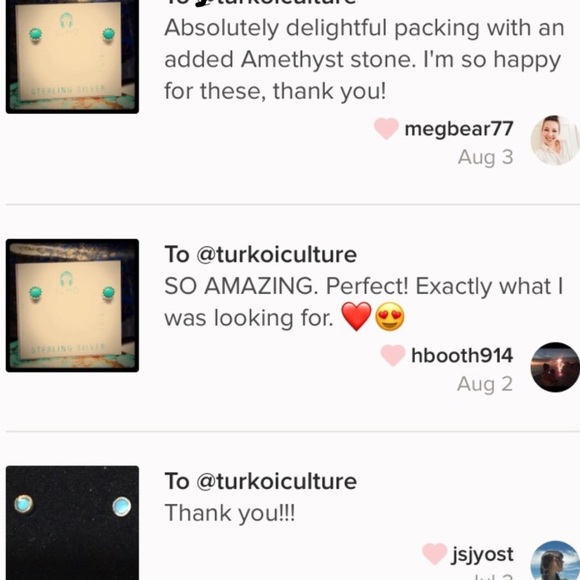This screenshot has height=580, width=580.
Task: Open the turquoise earrings photo in the top review
Action: pos(72,56)
